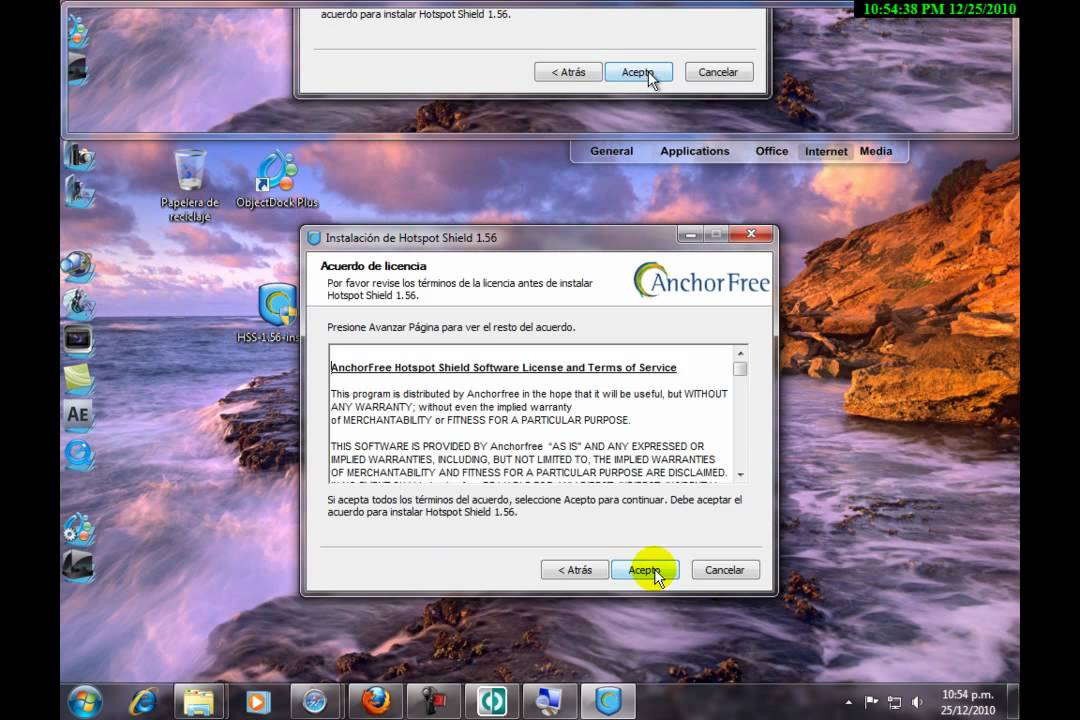Open the volume speaker tray icon
The height and width of the screenshot is (720, 1080).
point(917,702)
